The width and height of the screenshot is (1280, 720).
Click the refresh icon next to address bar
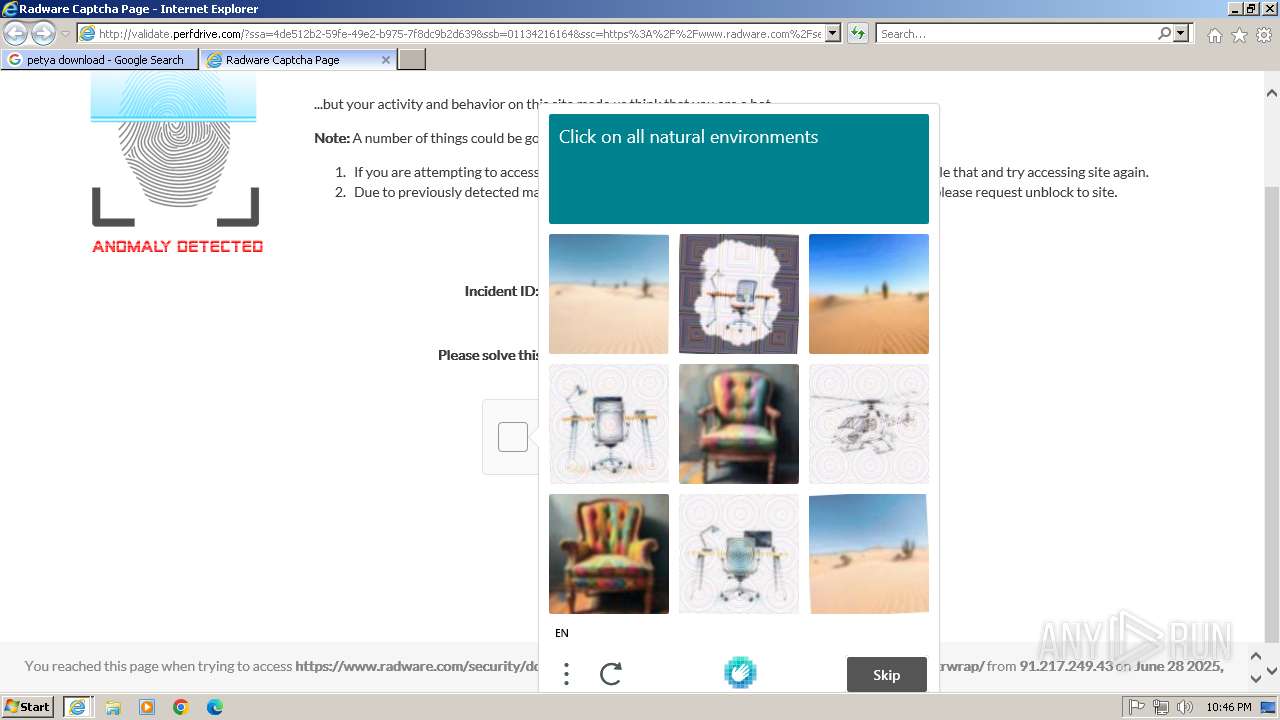tap(857, 33)
